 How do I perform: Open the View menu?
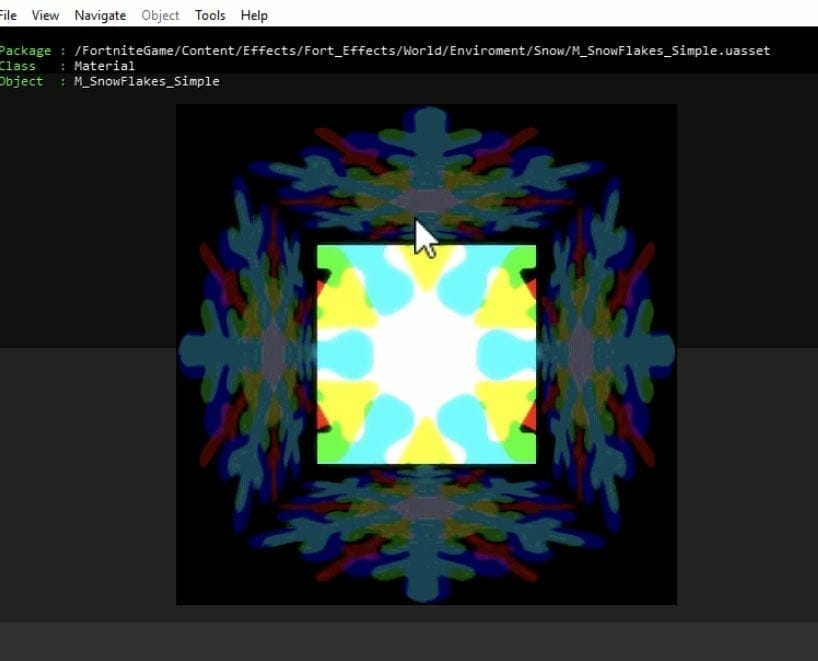click(45, 15)
